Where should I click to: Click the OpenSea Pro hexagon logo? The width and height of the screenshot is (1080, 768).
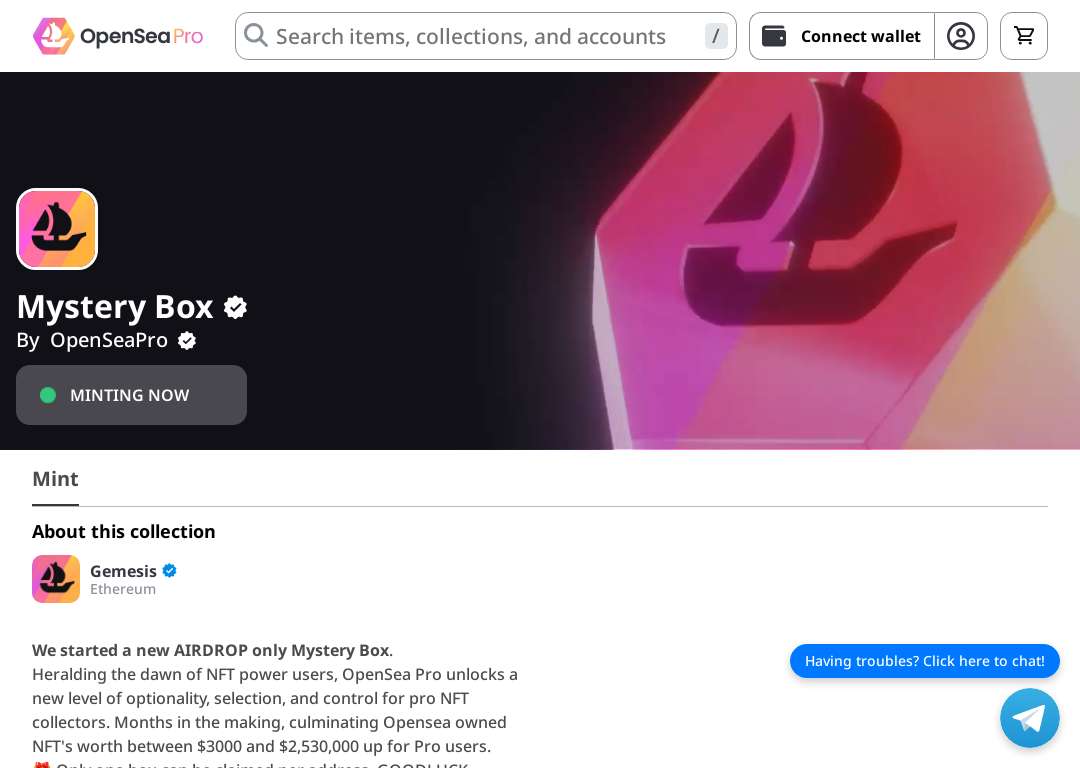tap(53, 36)
